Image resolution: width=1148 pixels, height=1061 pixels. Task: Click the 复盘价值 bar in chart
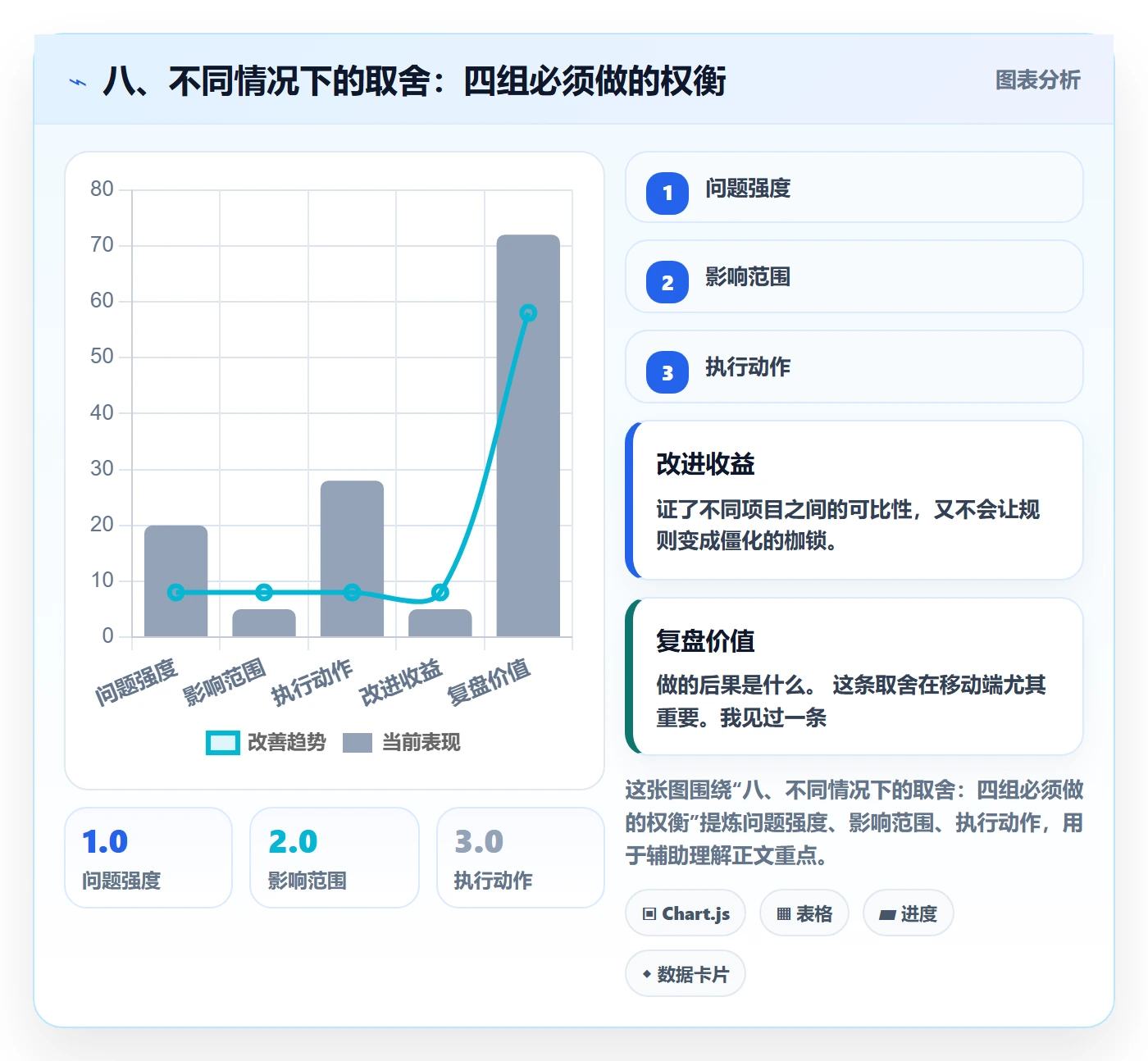tap(528, 435)
